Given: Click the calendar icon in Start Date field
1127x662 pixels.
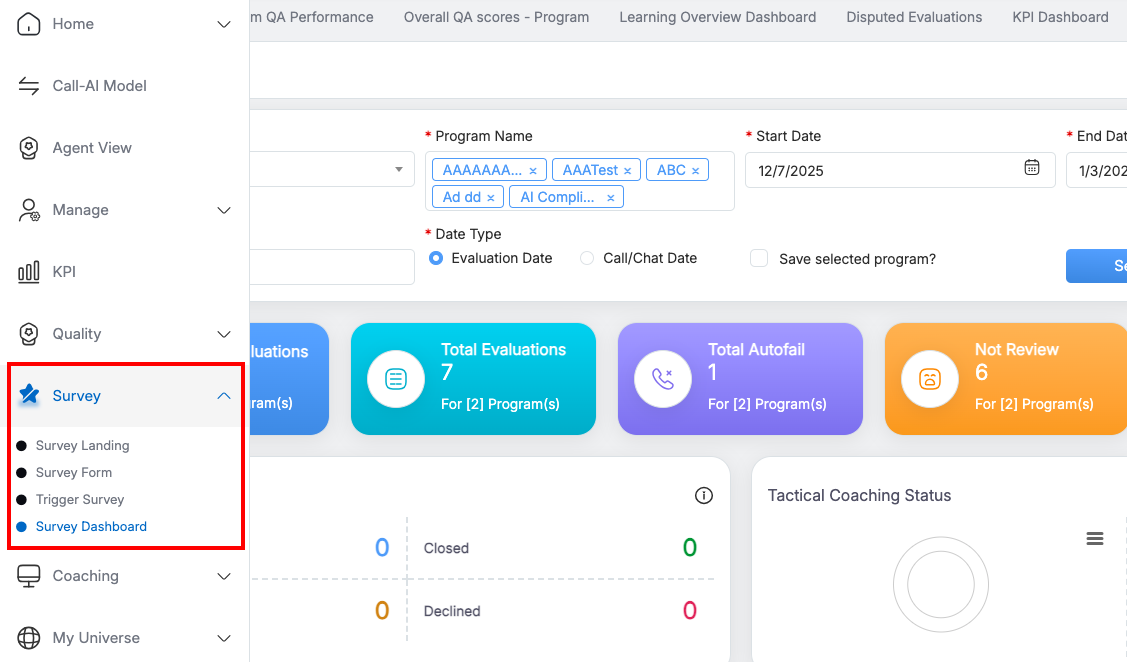Looking at the screenshot, I should [1032, 168].
